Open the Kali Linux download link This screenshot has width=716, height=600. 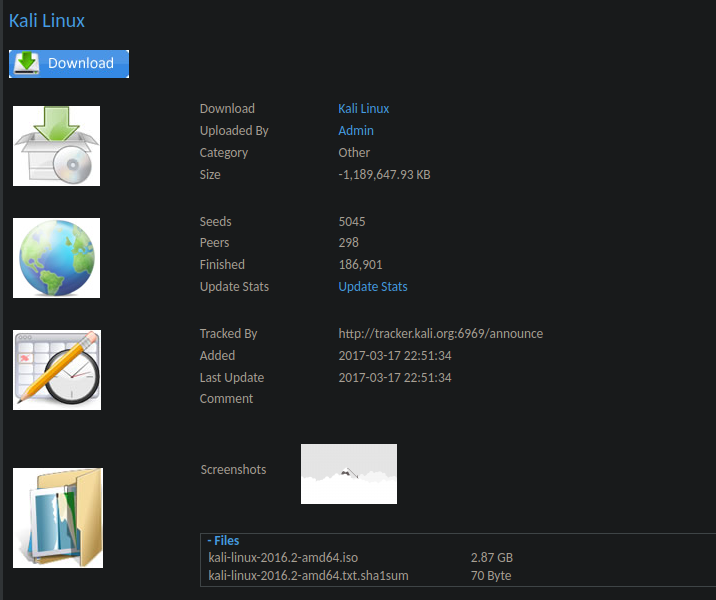coord(363,109)
